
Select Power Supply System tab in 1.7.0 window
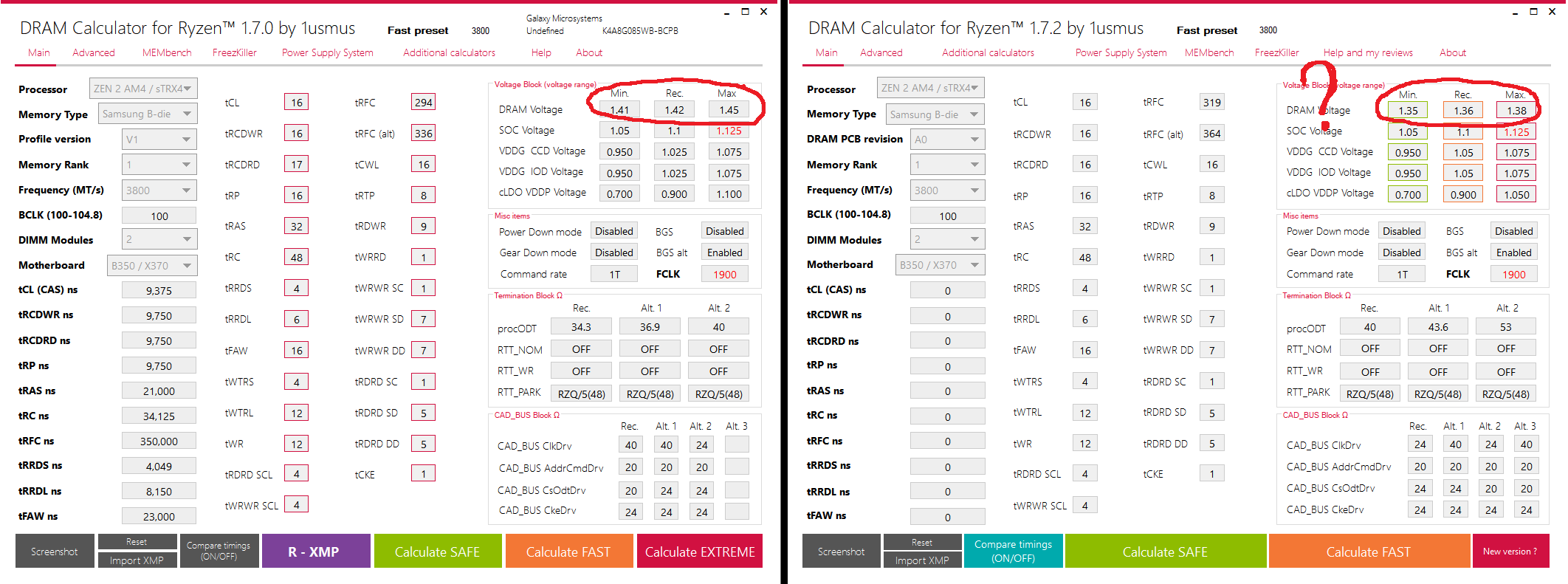[328, 52]
